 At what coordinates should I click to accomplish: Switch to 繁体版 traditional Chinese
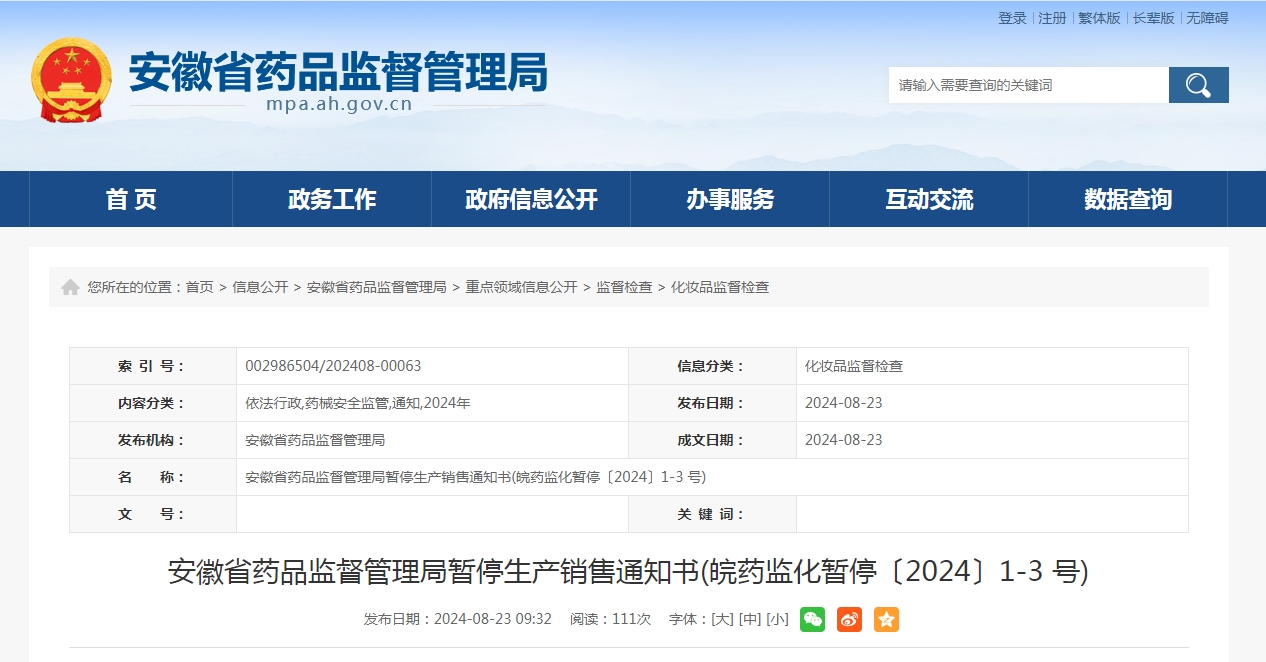[x=1099, y=18]
